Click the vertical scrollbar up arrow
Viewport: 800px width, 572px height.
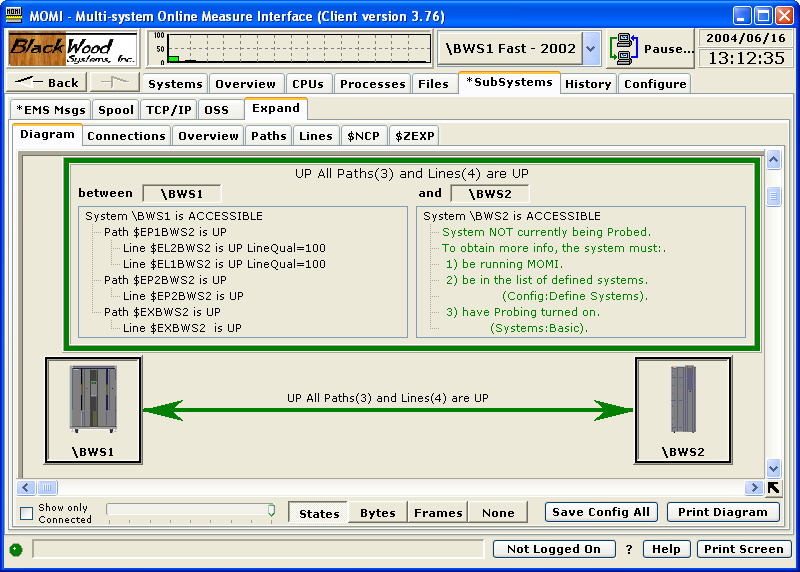click(x=773, y=160)
